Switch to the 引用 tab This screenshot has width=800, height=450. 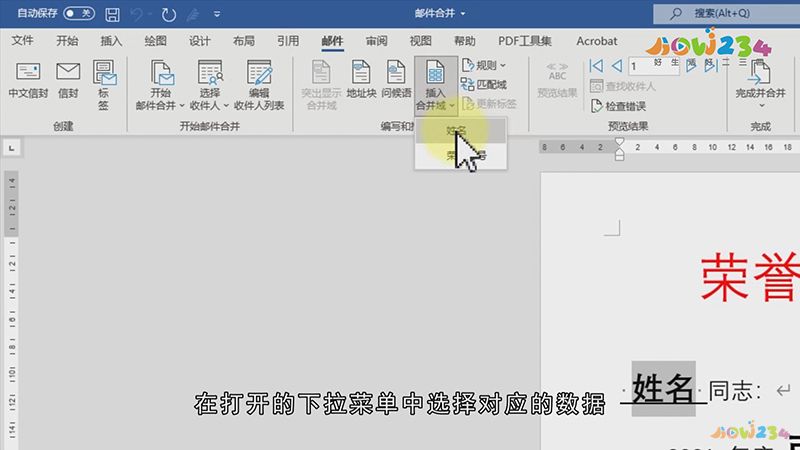pyautogui.click(x=288, y=41)
